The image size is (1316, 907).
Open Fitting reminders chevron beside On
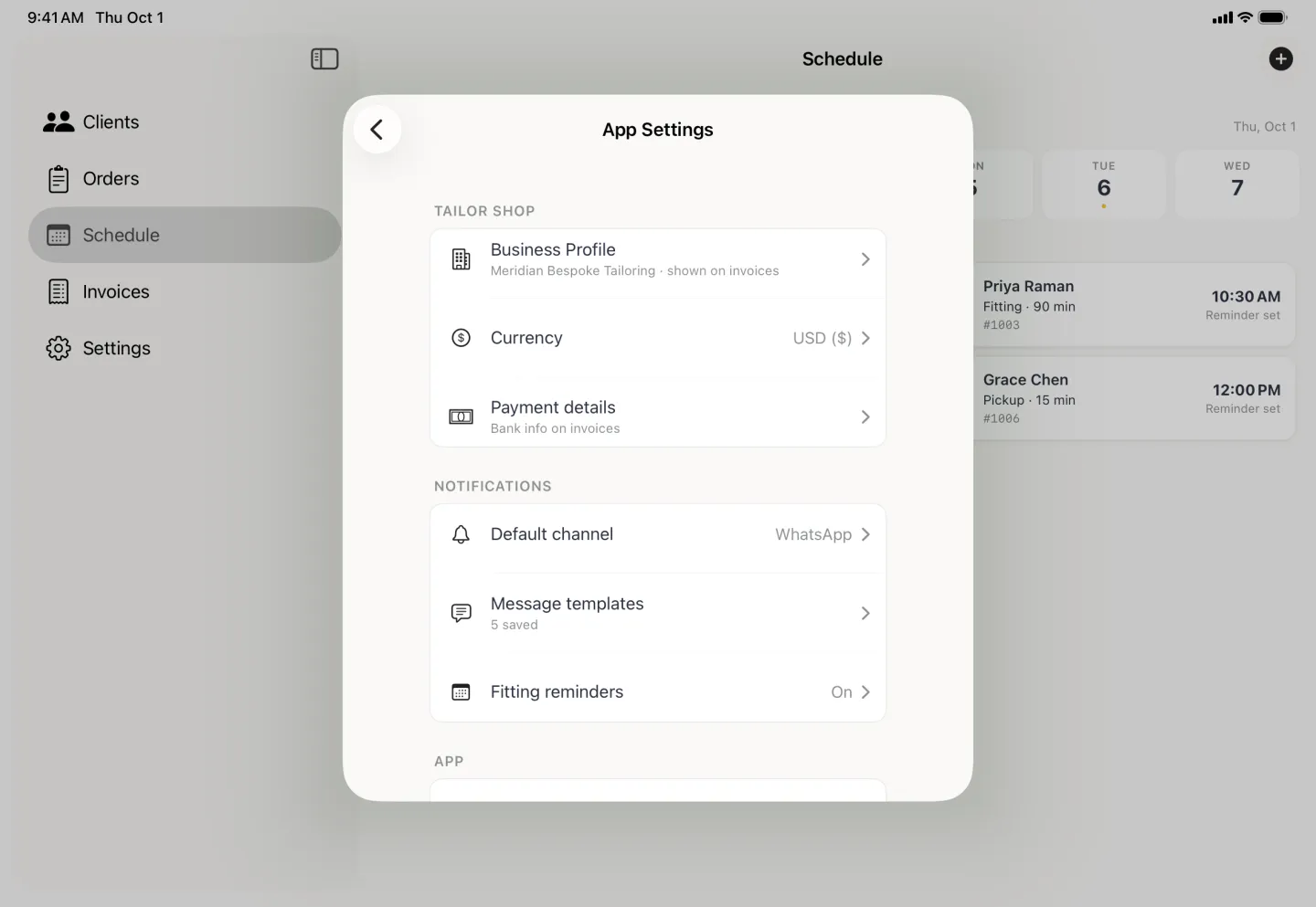point(865,692)
